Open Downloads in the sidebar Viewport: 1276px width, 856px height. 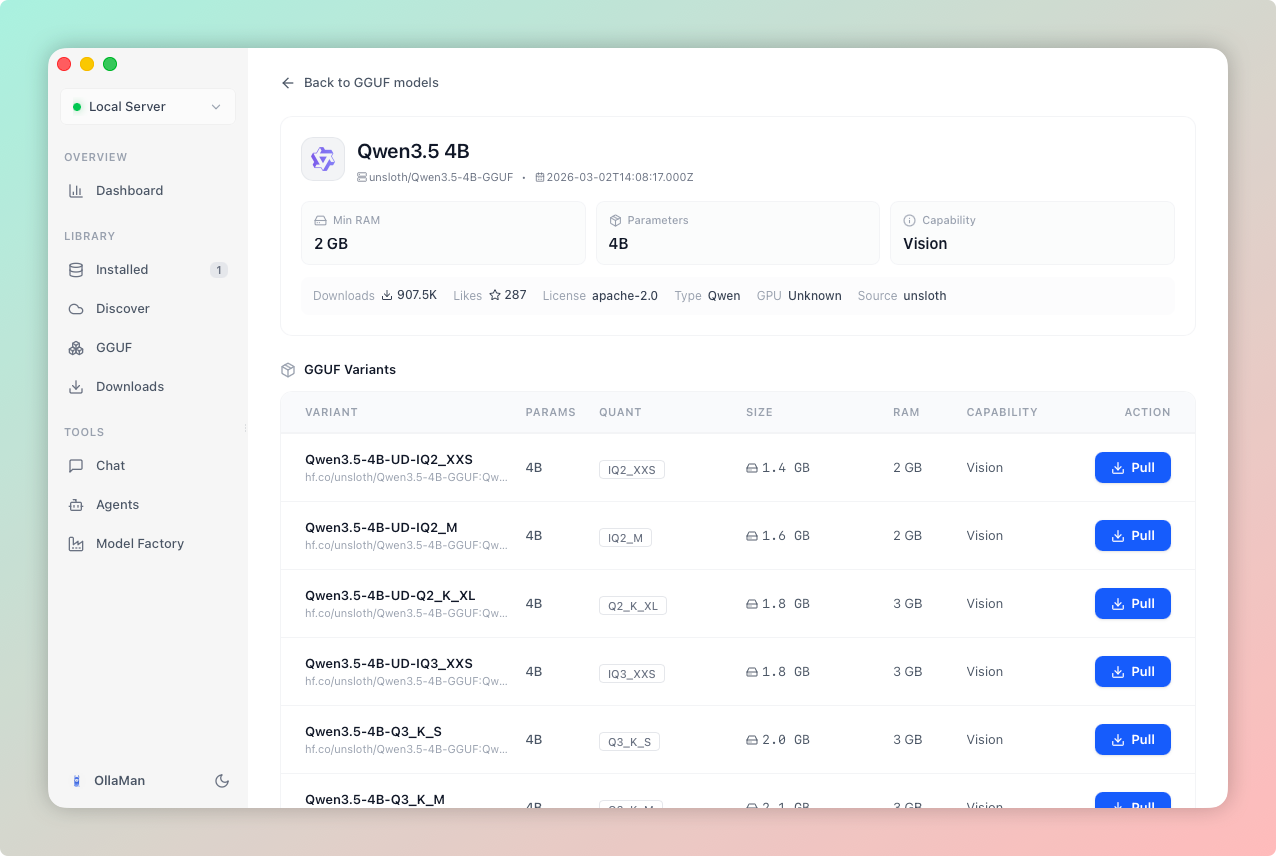[148, 387]
